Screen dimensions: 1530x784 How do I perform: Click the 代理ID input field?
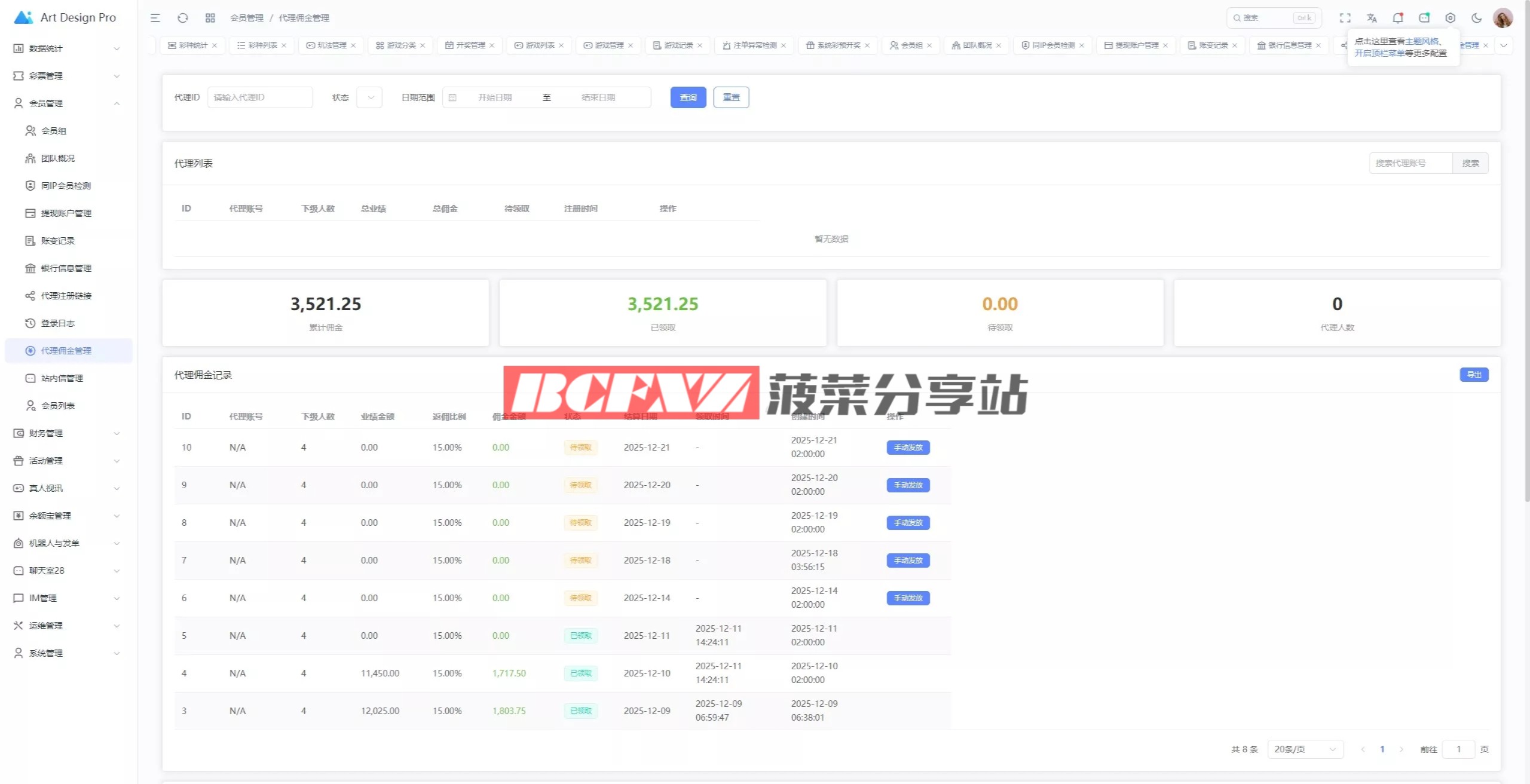[260, 97]
